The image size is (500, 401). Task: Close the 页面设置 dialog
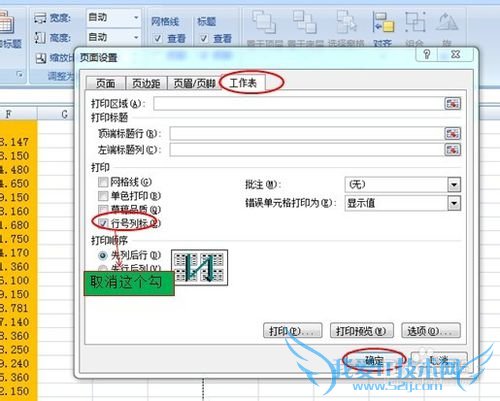tap(455, 54)
